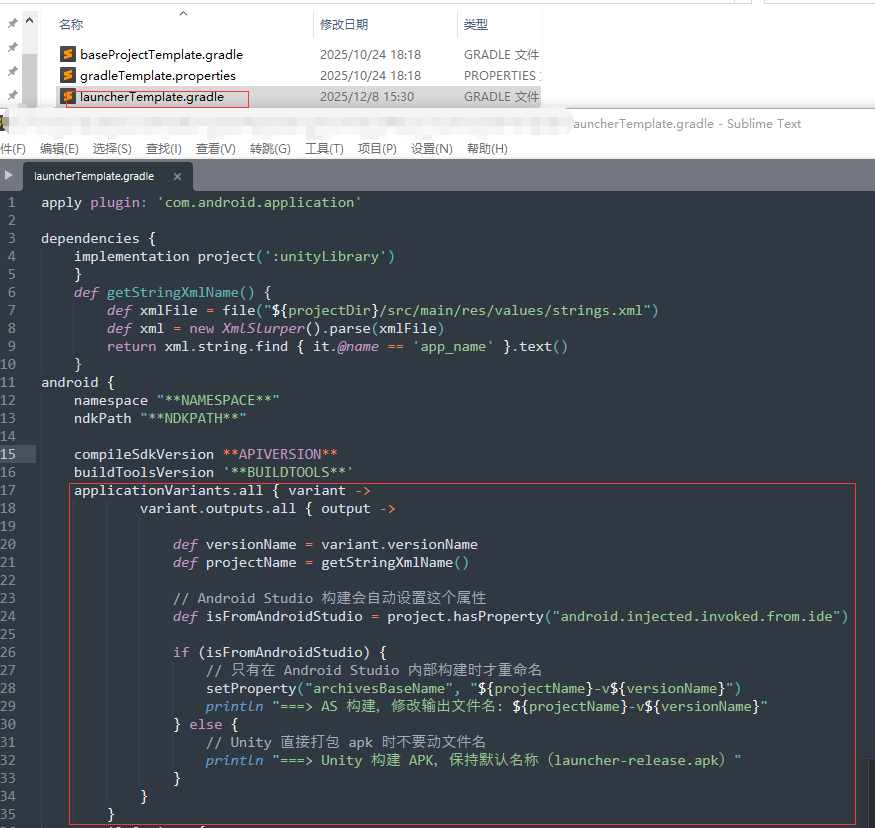The width and height of the screenshot is (875, 828).
Task: Click 'app_name' string on line 9
Action: (x=453, y=346)
